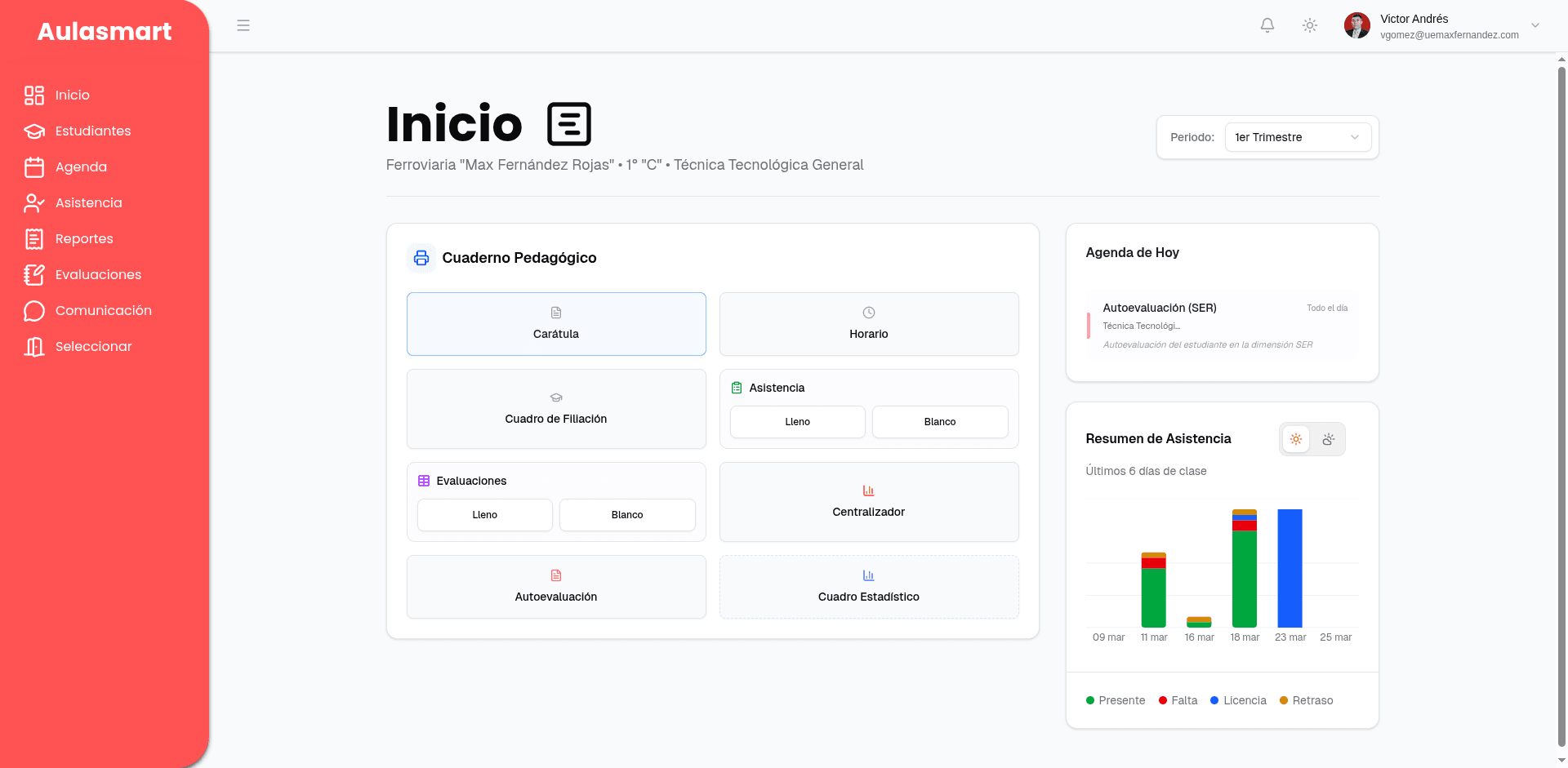This screenshot has height=768, width=1568.
Task: Open the Asistencia user-check sidebar icon
Action: (x=34, y=203)
